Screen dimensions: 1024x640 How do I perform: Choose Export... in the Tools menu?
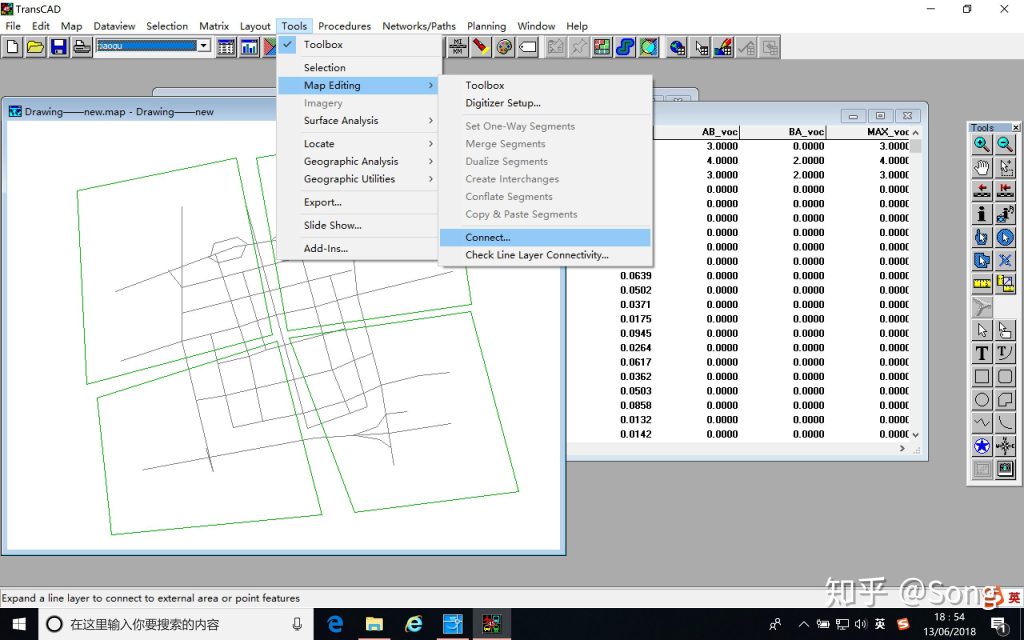click(358, 202)
